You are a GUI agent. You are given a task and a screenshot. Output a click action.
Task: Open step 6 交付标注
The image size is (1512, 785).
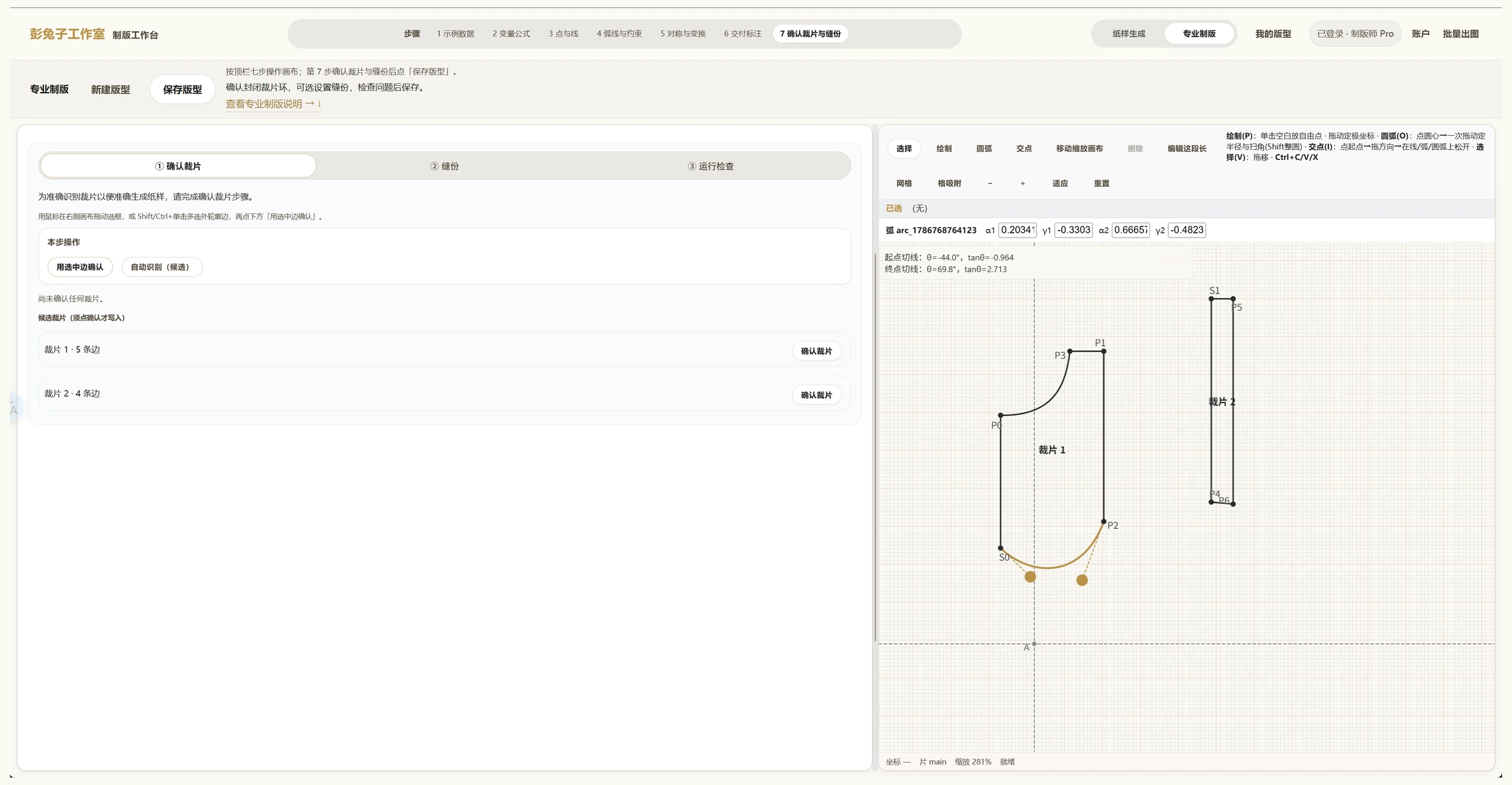click(x=742, y=34)
